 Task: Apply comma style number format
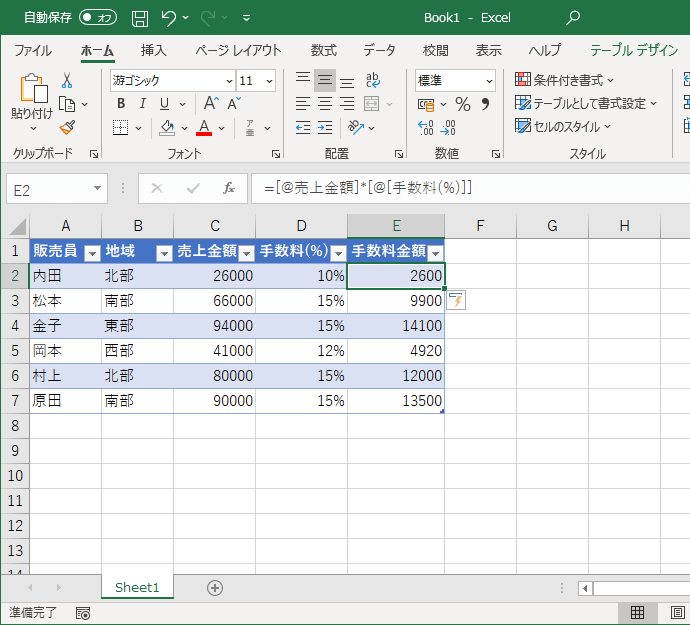pyautogui.click(x=485, y=104)
